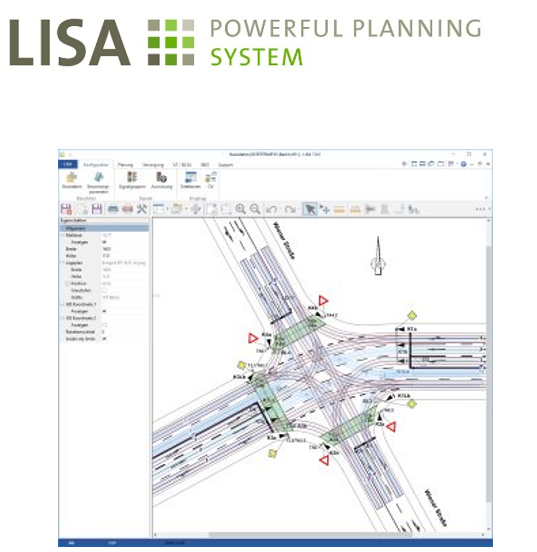Click the north arrow symbol on the plan
The width and height of the screenshot is (537, 552).
tap(378, 256)
